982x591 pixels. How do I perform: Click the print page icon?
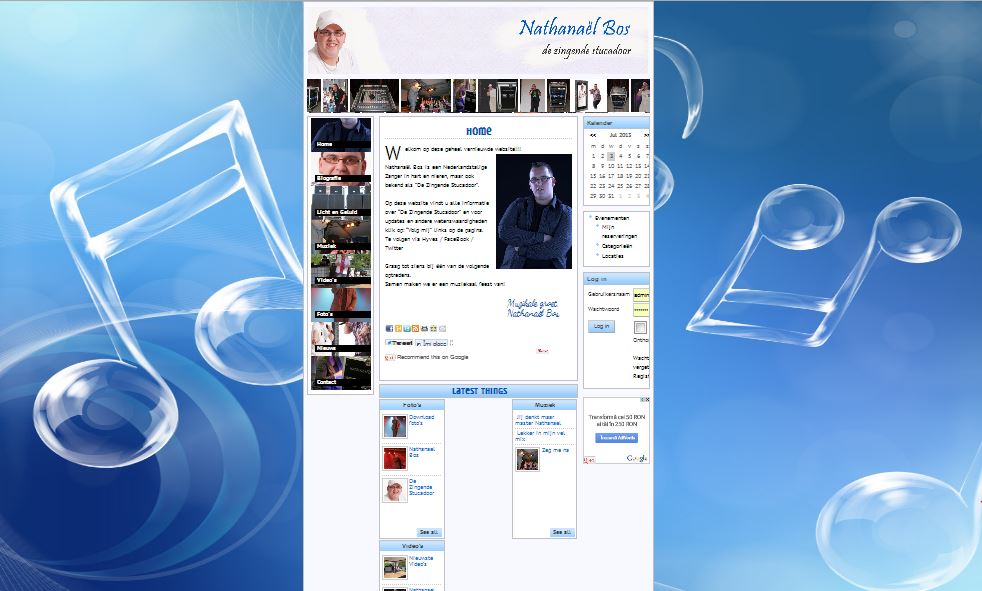[x=424, y=328]
